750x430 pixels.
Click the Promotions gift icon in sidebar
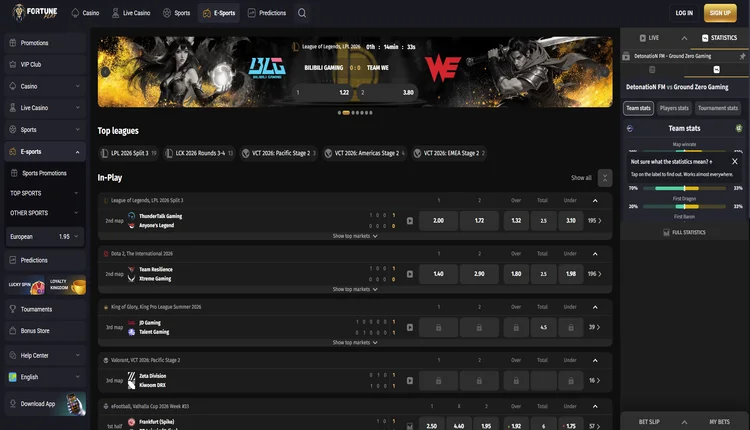13,43
